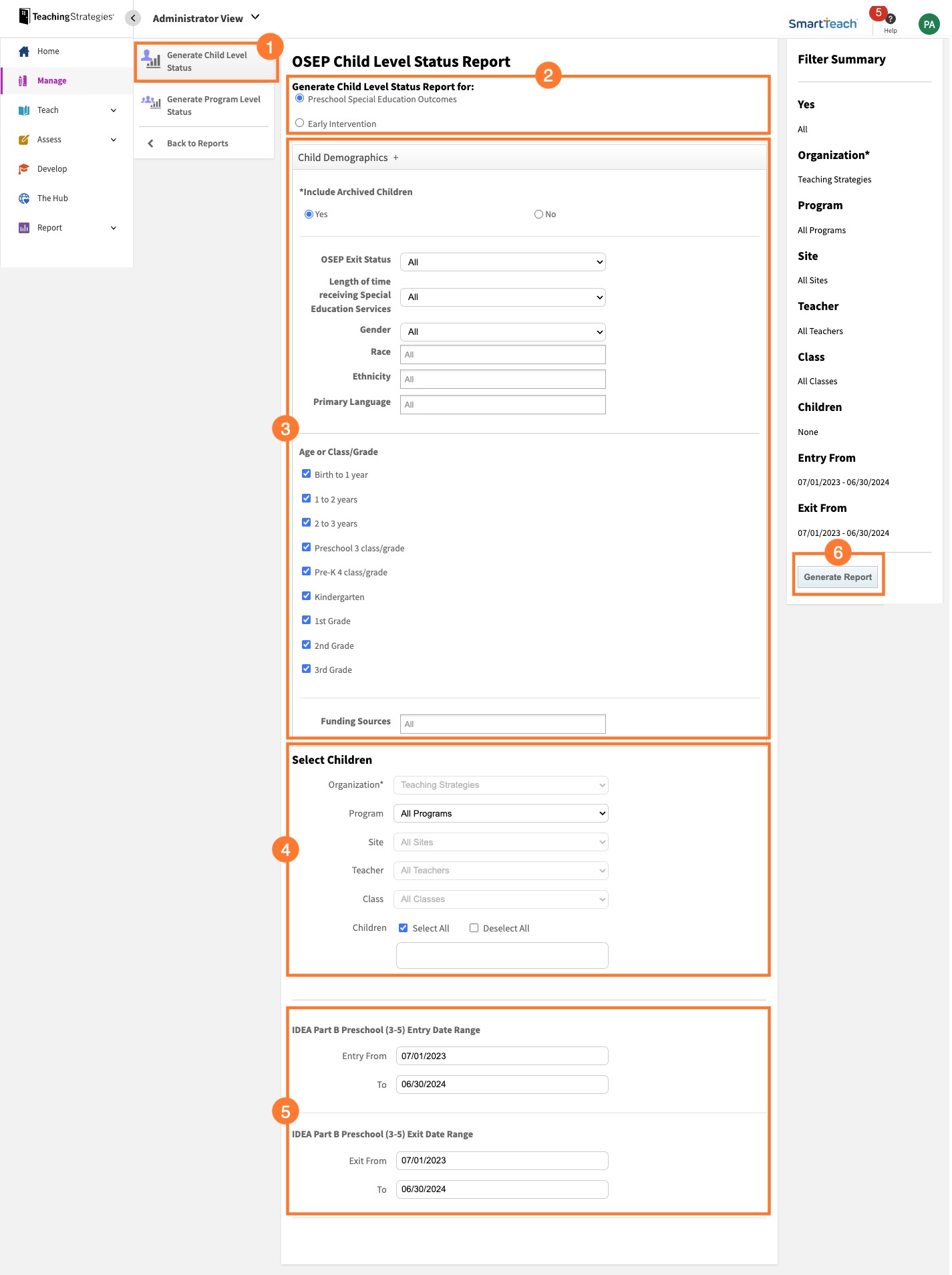Image resolution: width=952 pixels, height=1275 pixels.
Task: Click the Generate Report button
Action: pos(837,577)
